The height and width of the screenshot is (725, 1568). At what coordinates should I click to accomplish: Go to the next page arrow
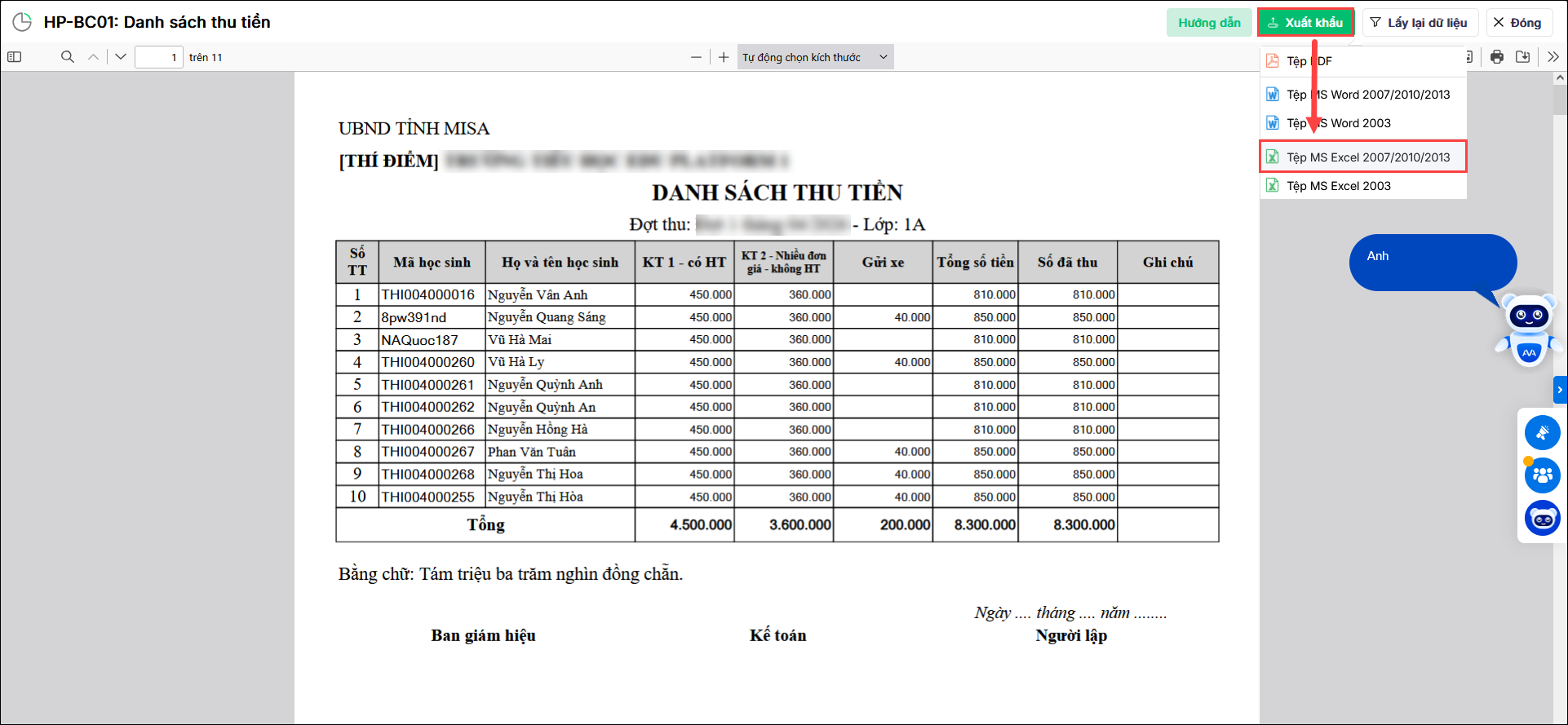121,57
